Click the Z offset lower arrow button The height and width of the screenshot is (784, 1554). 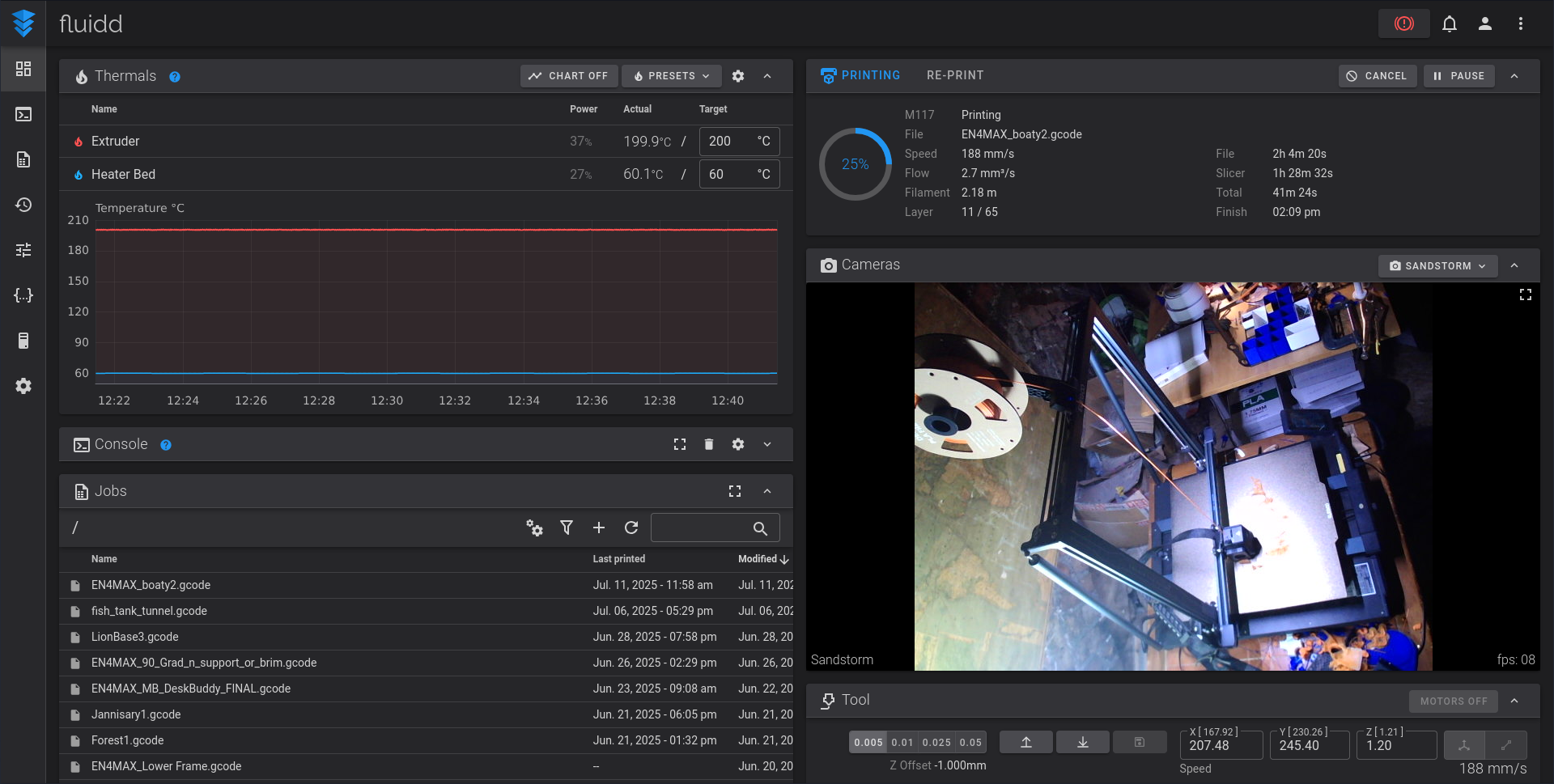1083,742
